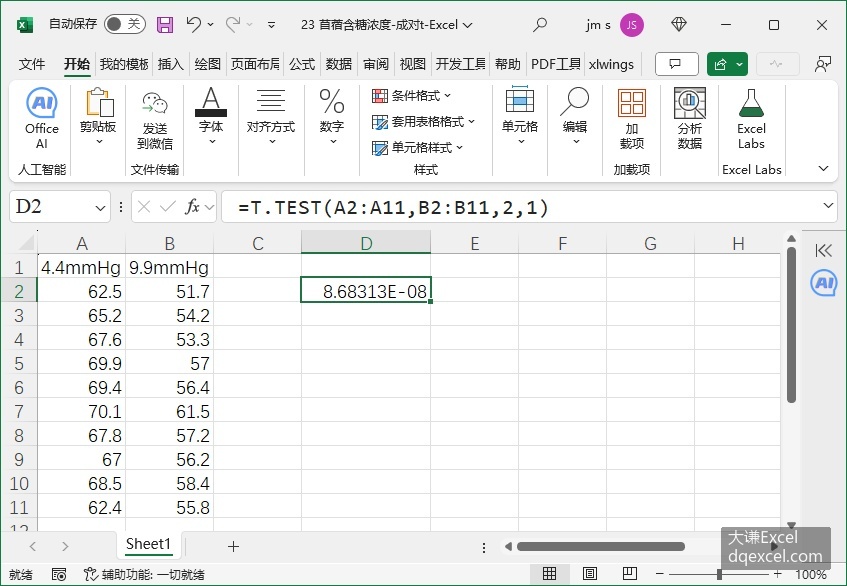Adjust the zoom slider handle

[719, 574]
